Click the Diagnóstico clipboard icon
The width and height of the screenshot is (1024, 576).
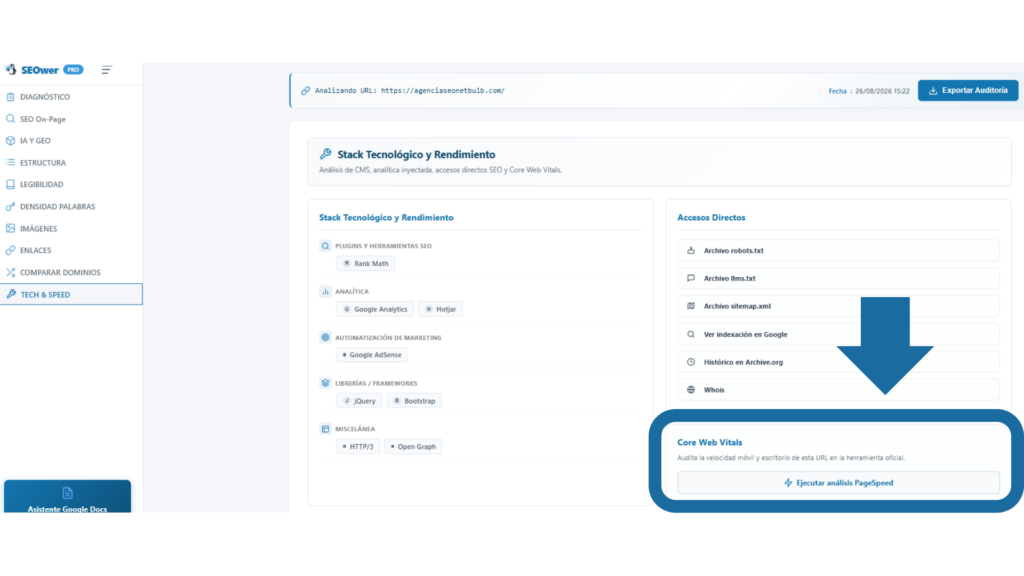(x=10, y=97)
